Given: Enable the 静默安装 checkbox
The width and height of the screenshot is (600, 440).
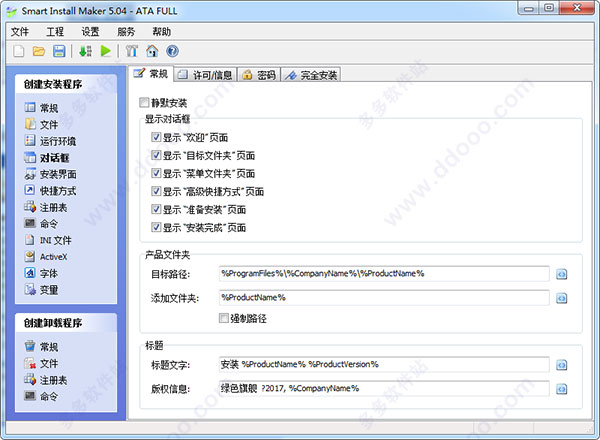Looking at the screenshot, I should click(x=144, y=102).
